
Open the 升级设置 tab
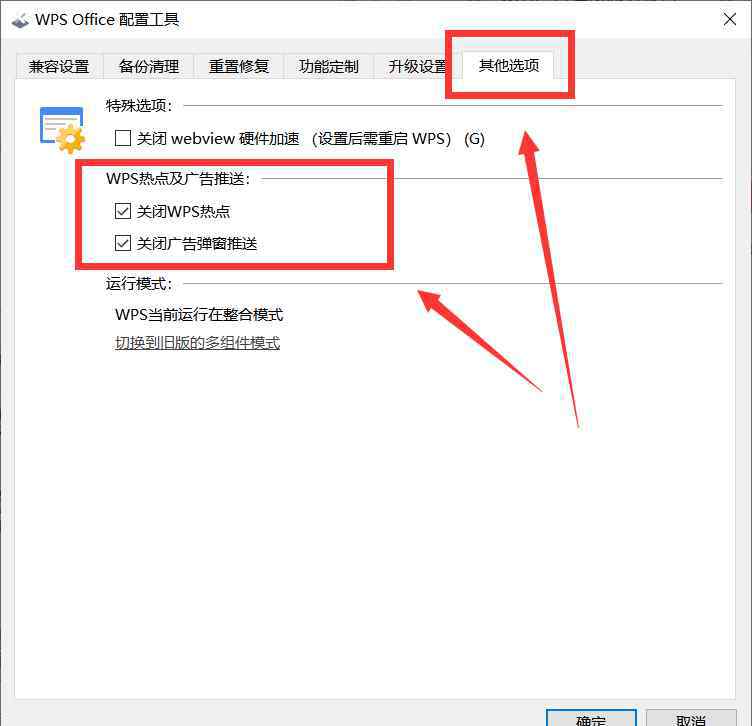coord(416,66)
